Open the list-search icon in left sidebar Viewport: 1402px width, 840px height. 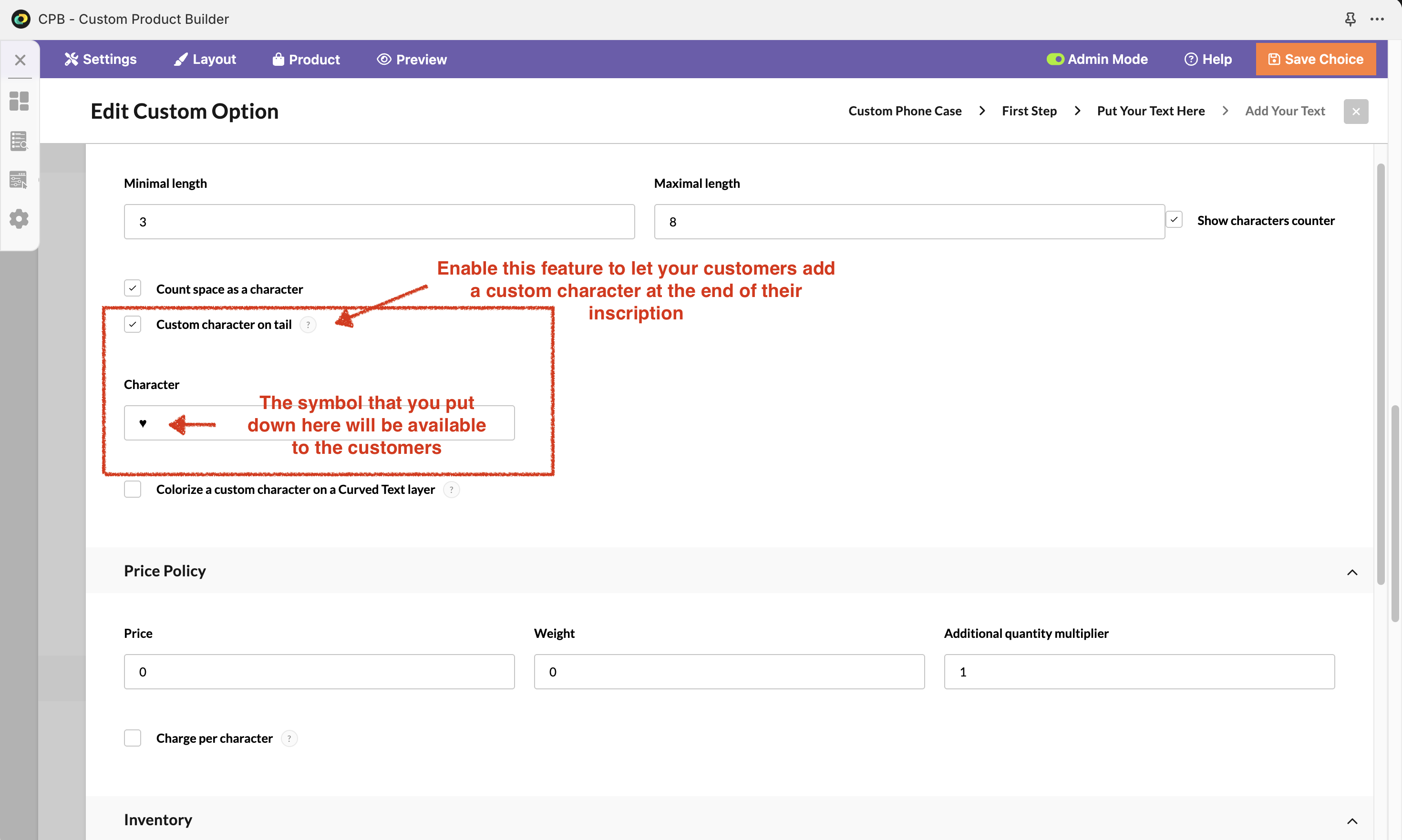(19, 141)
